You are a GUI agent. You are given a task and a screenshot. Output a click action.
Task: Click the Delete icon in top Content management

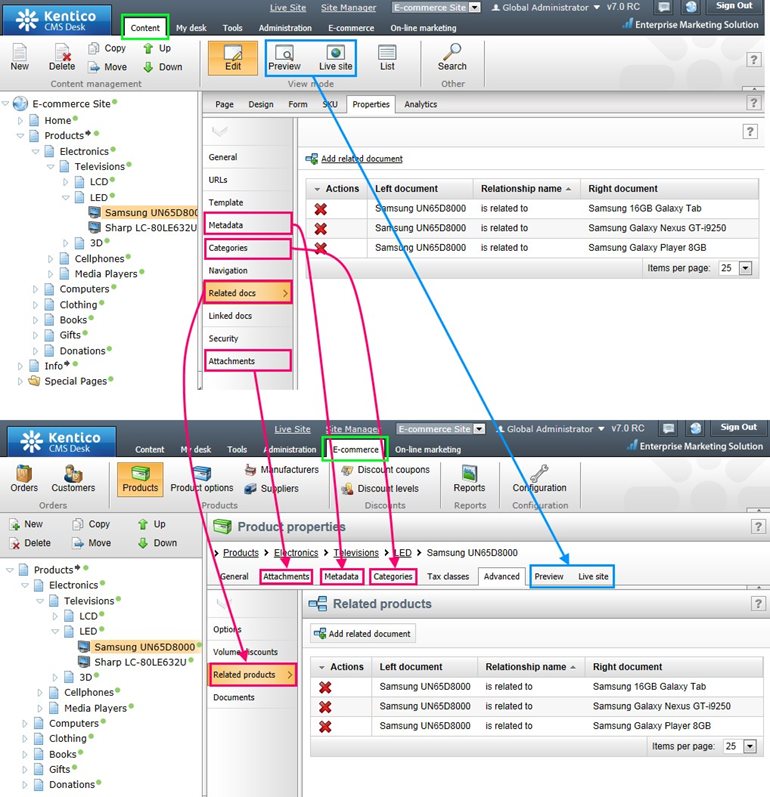[62, 57]
